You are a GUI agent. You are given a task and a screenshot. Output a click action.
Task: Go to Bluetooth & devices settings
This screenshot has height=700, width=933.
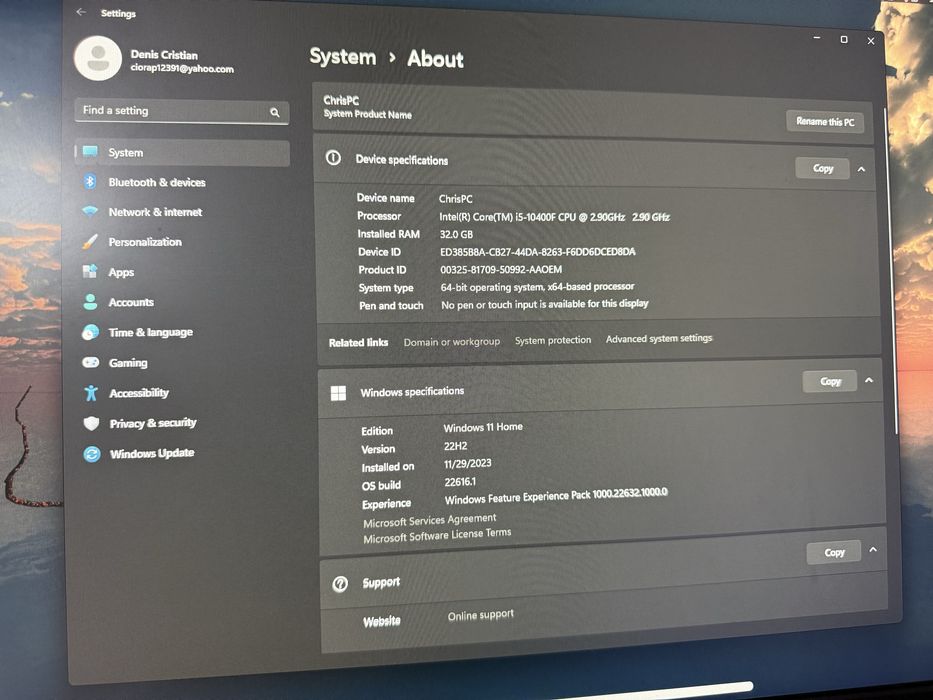(156, 182)
